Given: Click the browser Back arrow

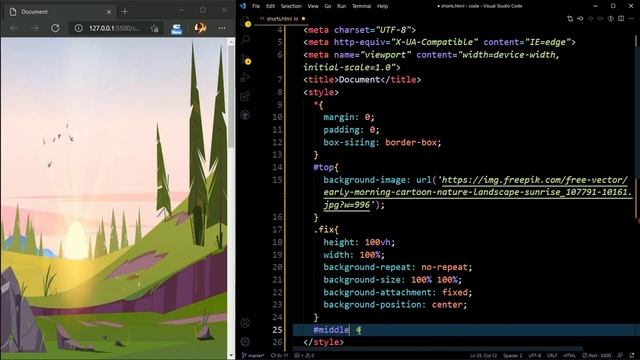Looking at the screenshot, I should point(14,28).
